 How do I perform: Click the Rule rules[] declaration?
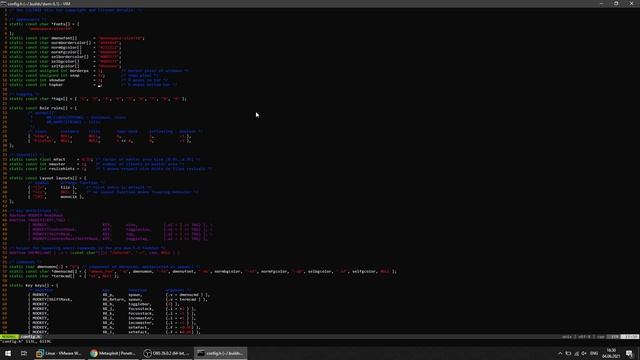coord(43,108)
